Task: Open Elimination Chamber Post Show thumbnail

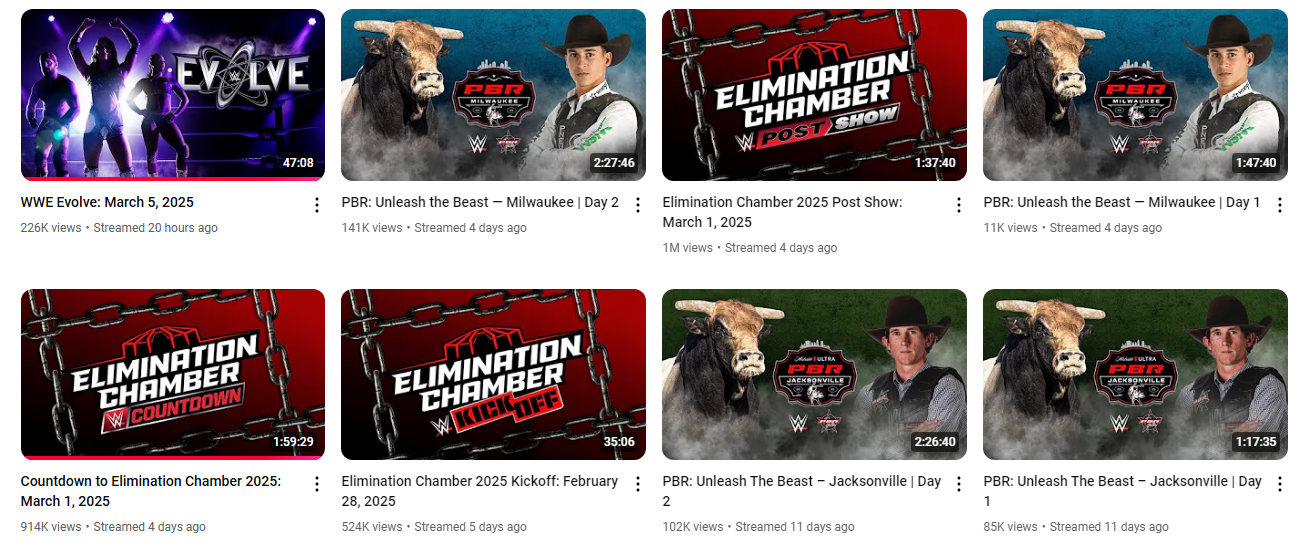Action: coord(814,95)
